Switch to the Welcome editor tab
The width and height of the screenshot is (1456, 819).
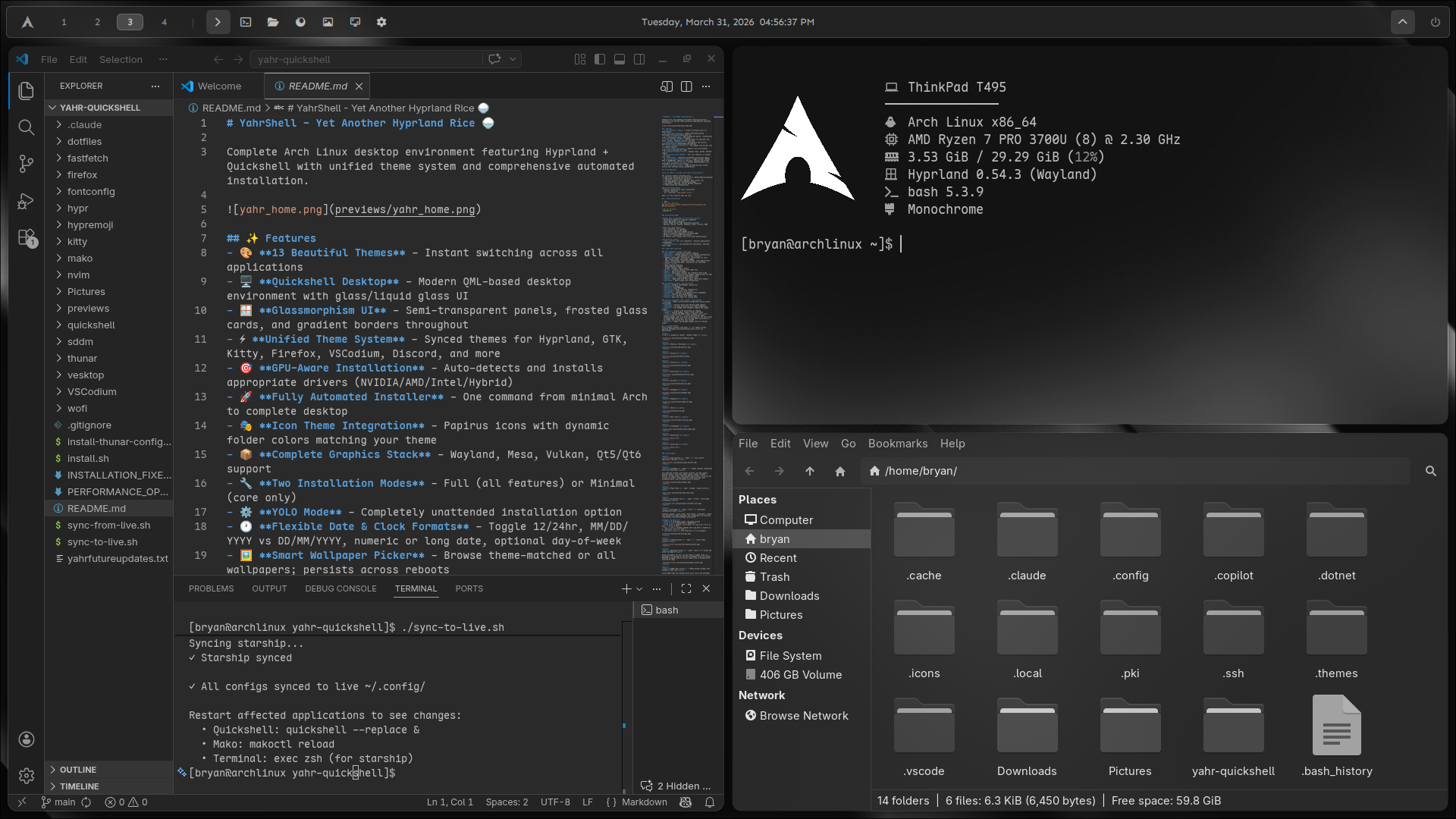(219, 86)
